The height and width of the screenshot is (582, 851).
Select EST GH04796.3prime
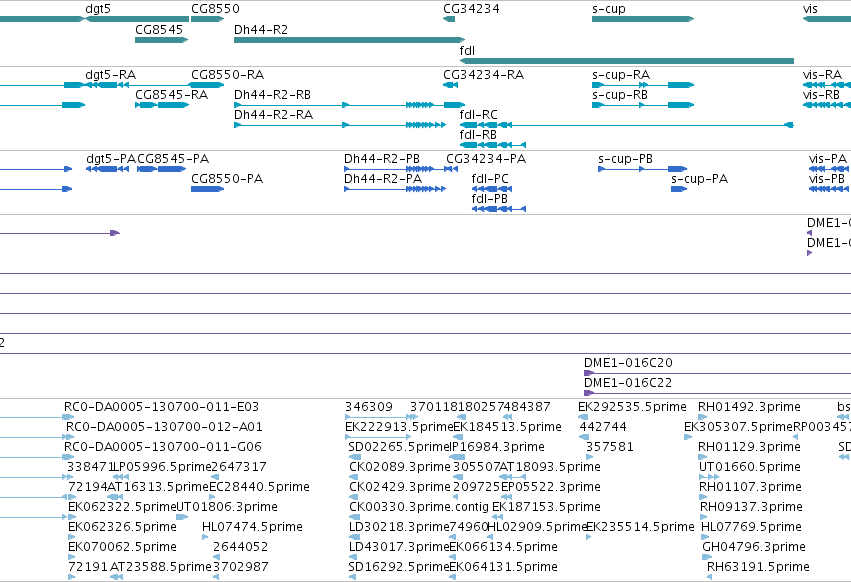[754, 547]
